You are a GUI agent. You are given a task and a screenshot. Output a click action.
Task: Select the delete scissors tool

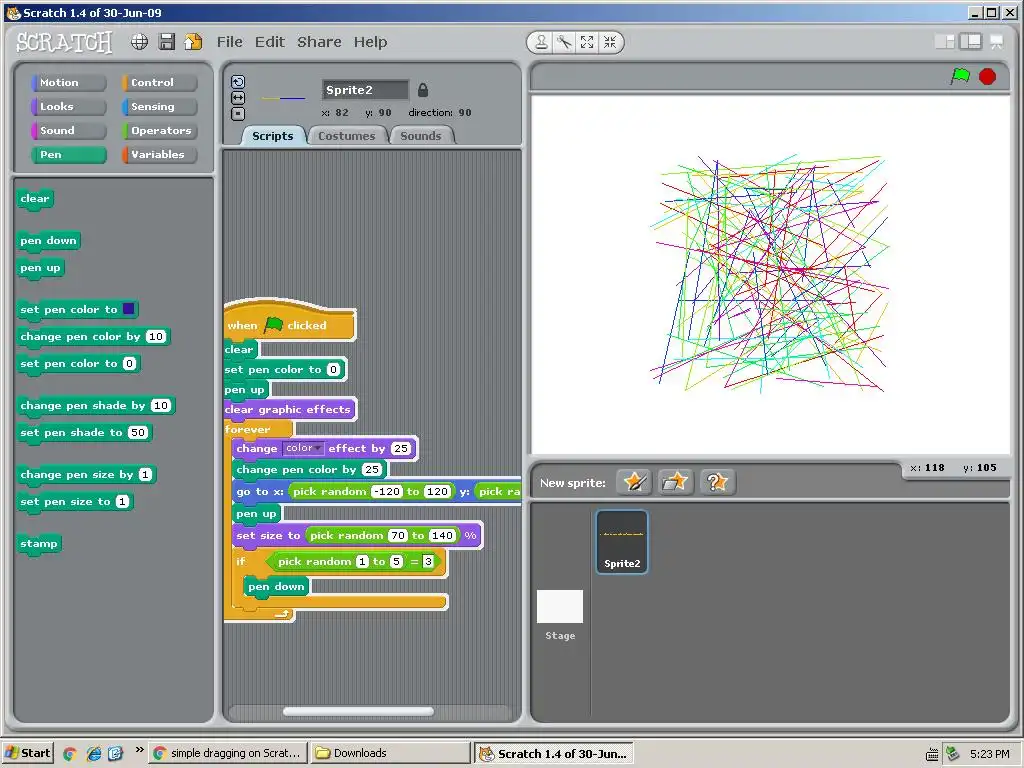click(564, 42)
